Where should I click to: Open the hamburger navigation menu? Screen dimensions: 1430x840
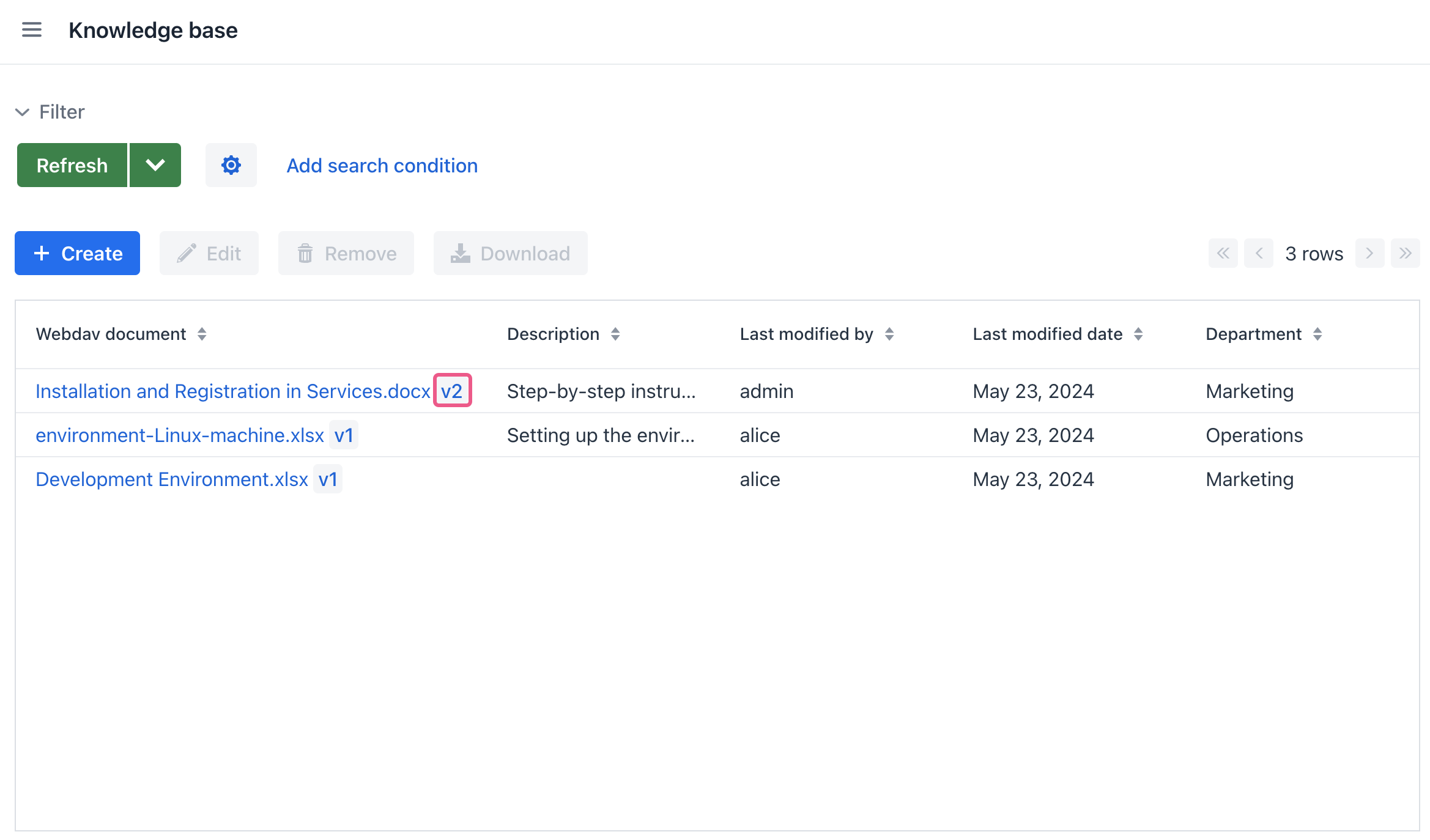click(x=31, y=29)
